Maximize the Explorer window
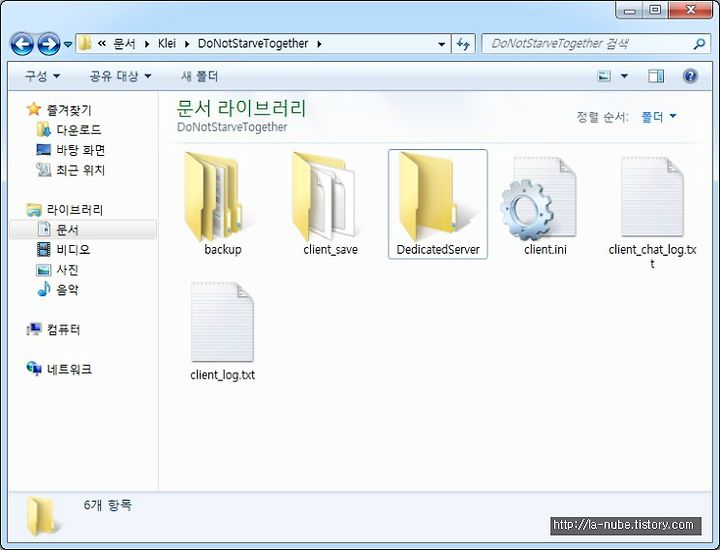720x550 pixels. tap(656, 10)
